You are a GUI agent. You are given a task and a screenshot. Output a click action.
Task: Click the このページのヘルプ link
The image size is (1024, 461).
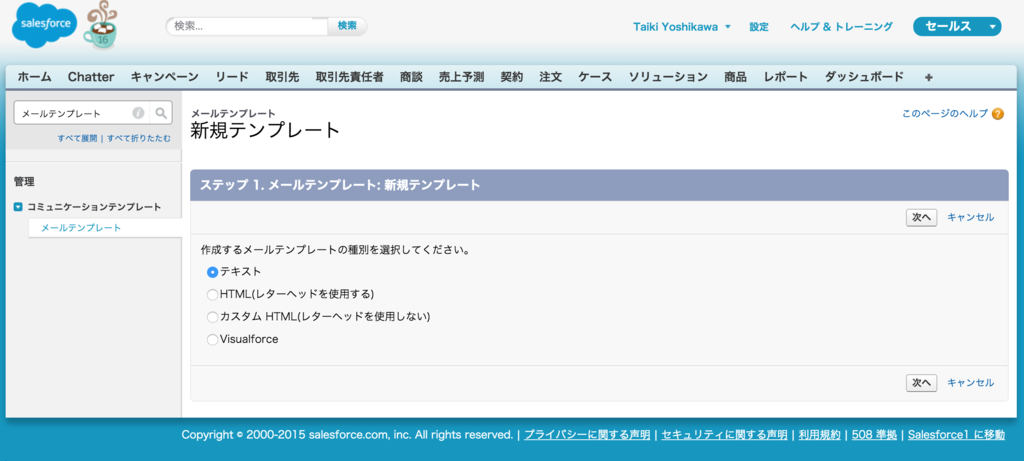945,114
